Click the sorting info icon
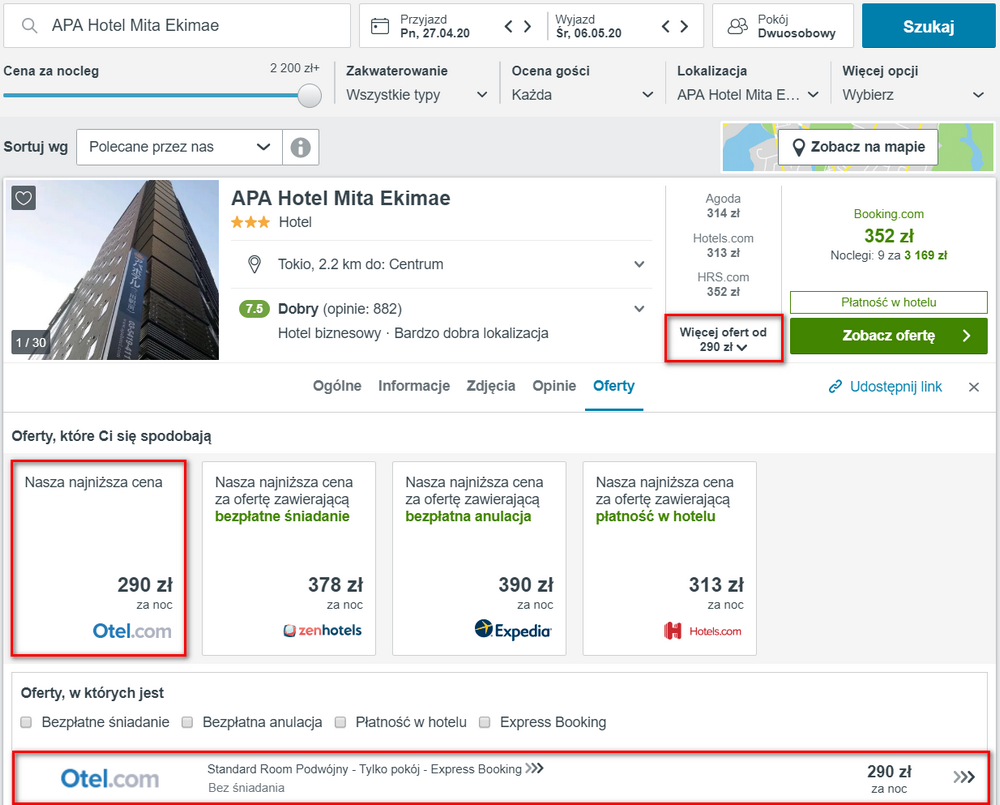The image size is (1000, 805). (300, 147)
